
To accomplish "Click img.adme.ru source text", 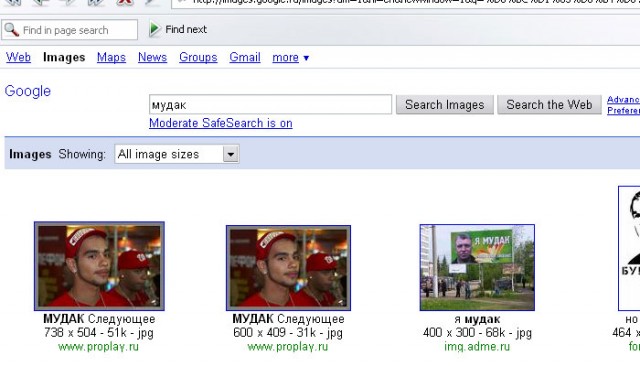I will 477,347.
